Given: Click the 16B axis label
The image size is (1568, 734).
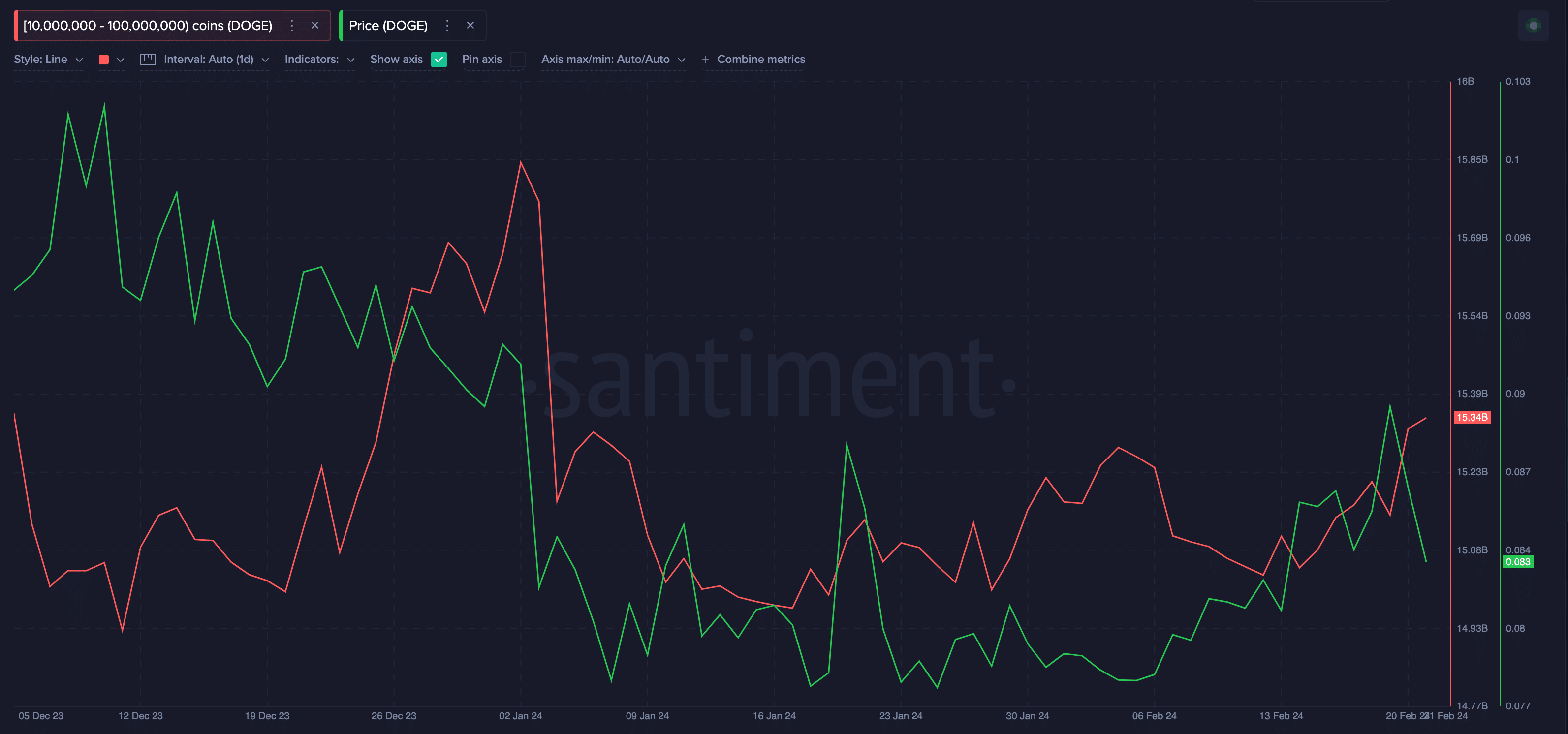Looking at the screenshot, I should pos(1465,82).
